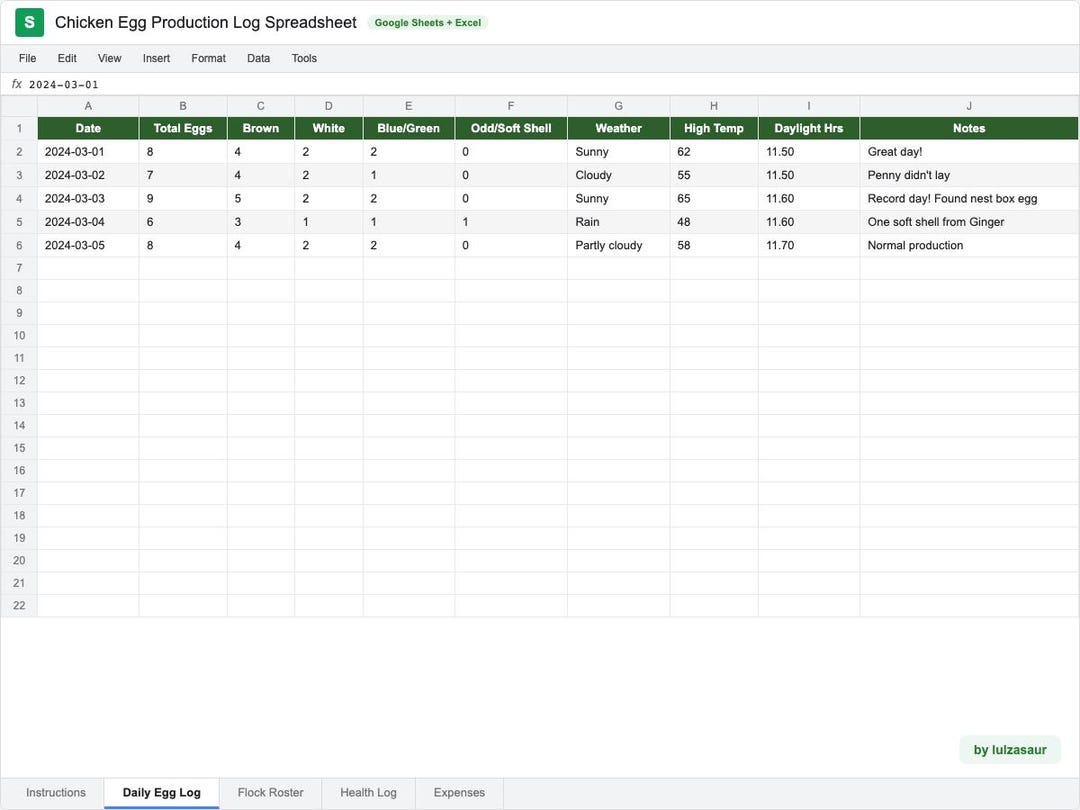Open the Insert menu
The width and height of the screenshot is (1080, 810).
point(156,59)
